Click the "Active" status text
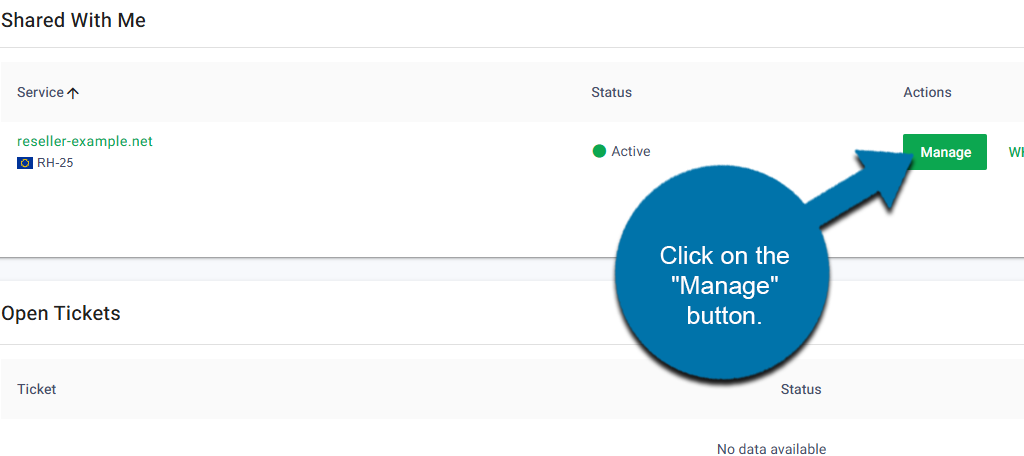This screenshot has height=456, width=1024. [x=631, y=151]
